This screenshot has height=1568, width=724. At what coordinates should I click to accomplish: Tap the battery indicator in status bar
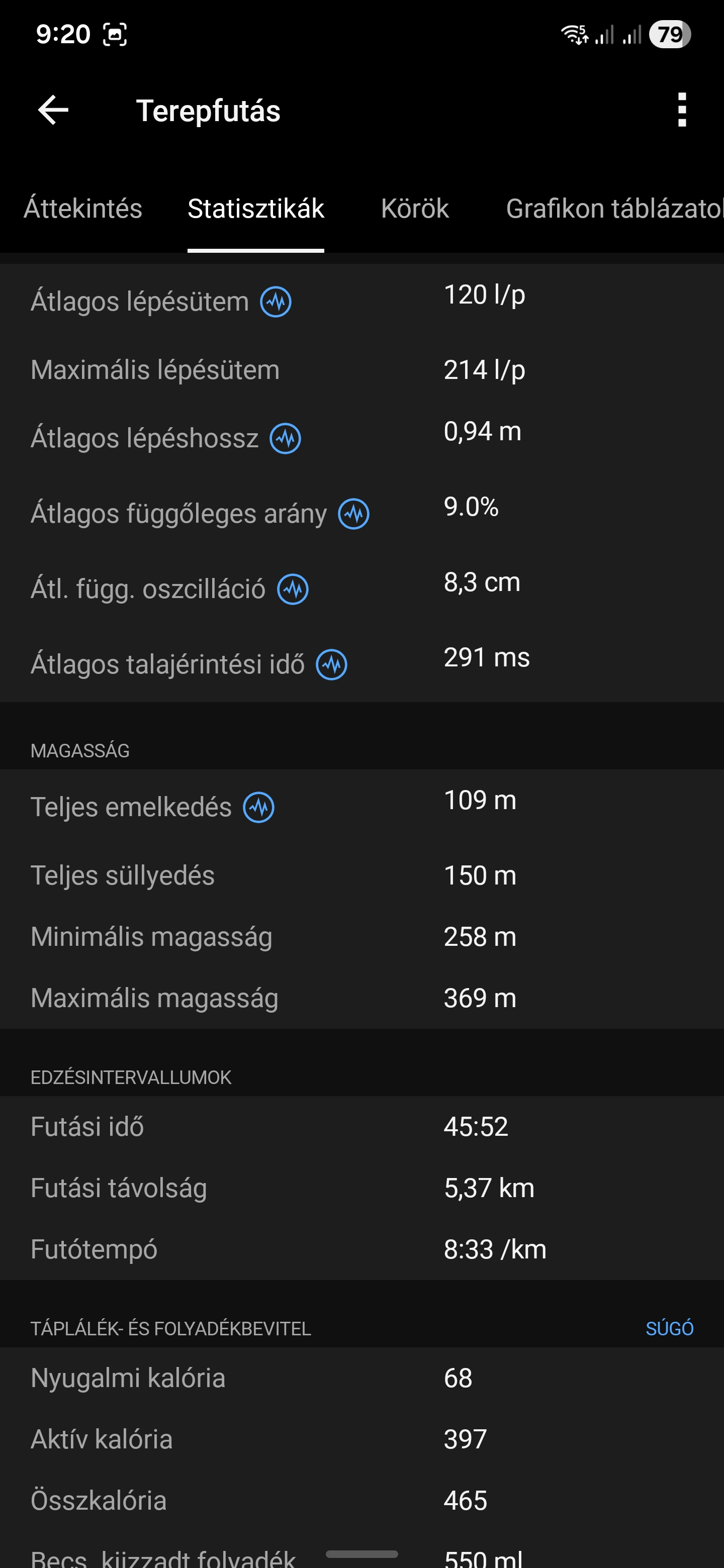[x=669, y=34]
